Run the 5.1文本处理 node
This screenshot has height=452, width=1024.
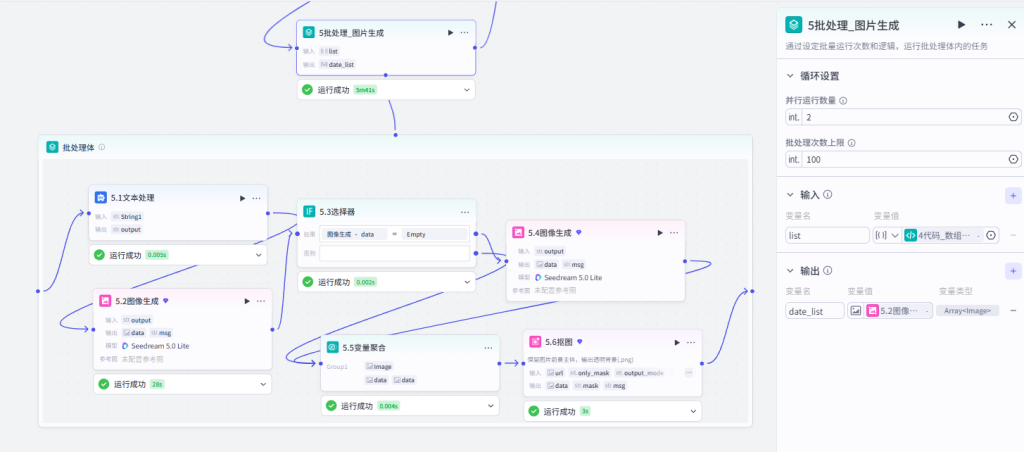coord(242,198)
